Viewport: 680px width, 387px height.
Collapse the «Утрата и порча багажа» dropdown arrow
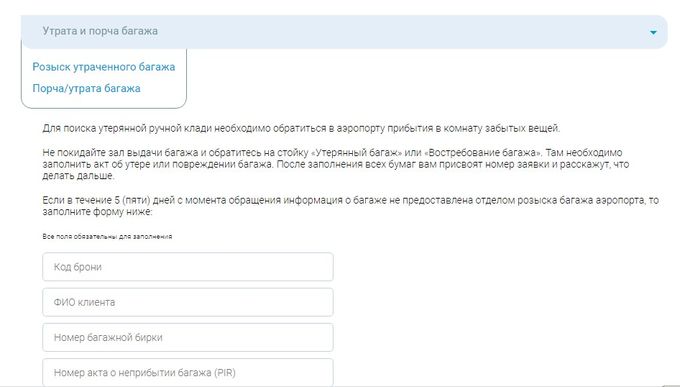pyautogui.click(x=653, y=33)
